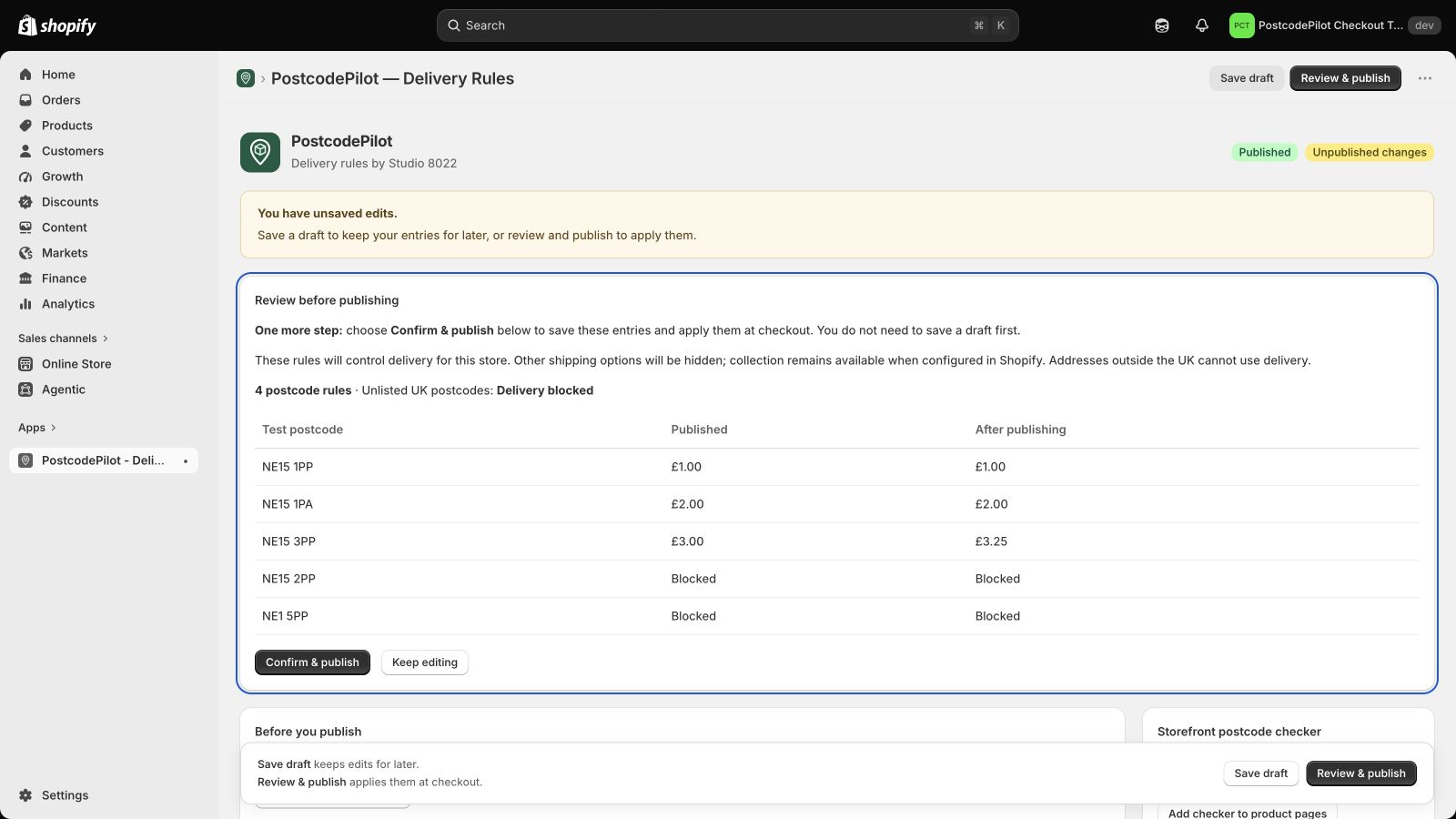This screenshot has height=819, width=1456.
Task: Click the Published column header
Action: [x=699, y=430]
